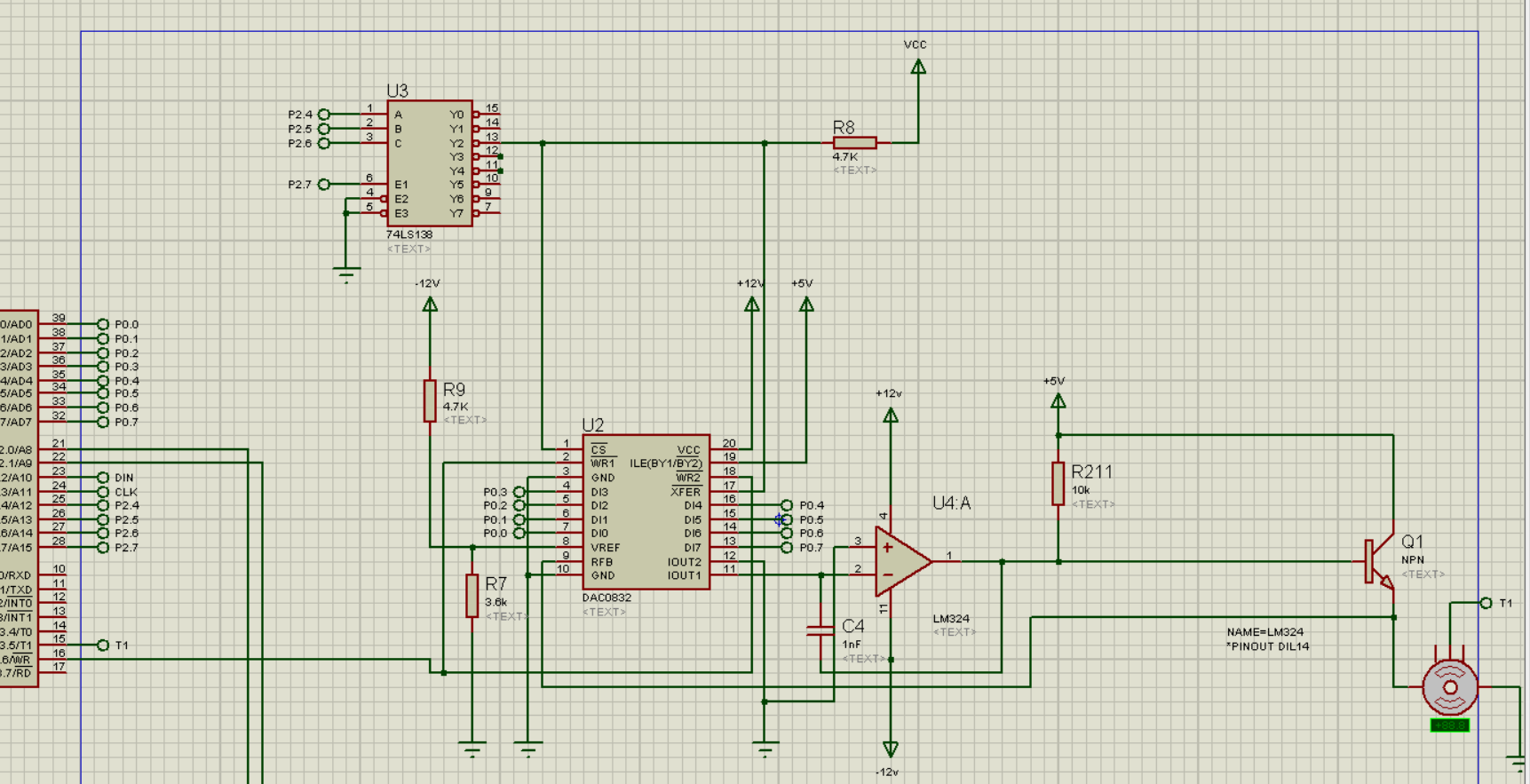Select the P2.4 input terminal at U3

(x=323, y=115)
